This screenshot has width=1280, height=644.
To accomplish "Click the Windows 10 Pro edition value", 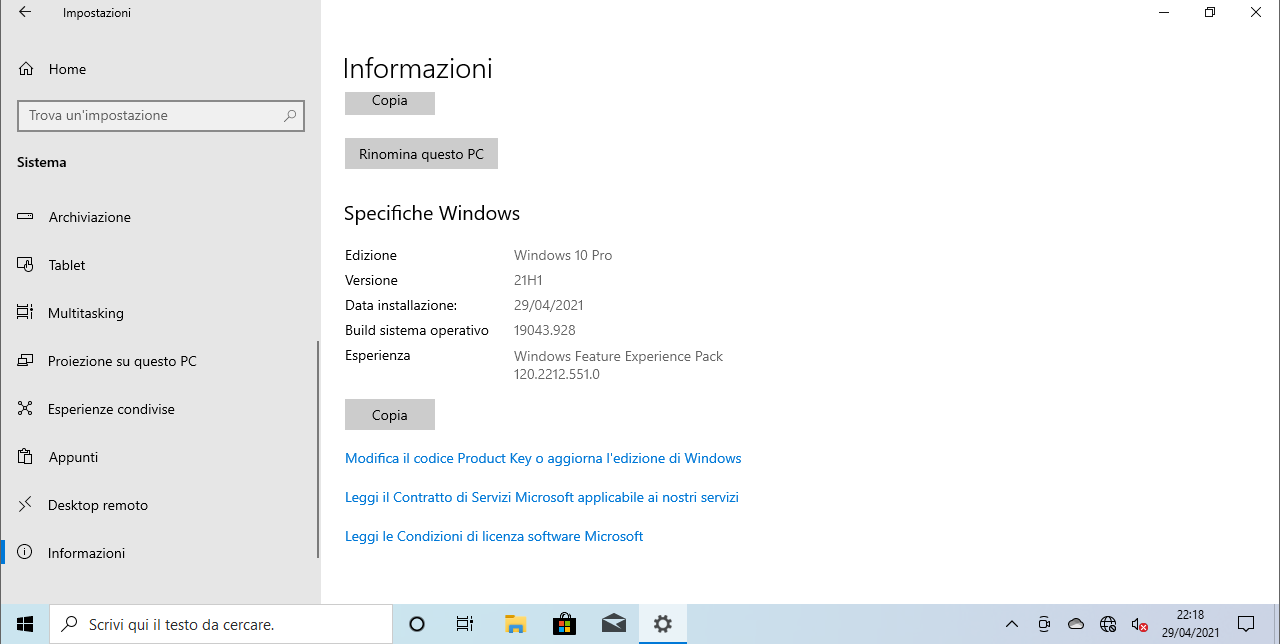I will click(x=563, y=255).
